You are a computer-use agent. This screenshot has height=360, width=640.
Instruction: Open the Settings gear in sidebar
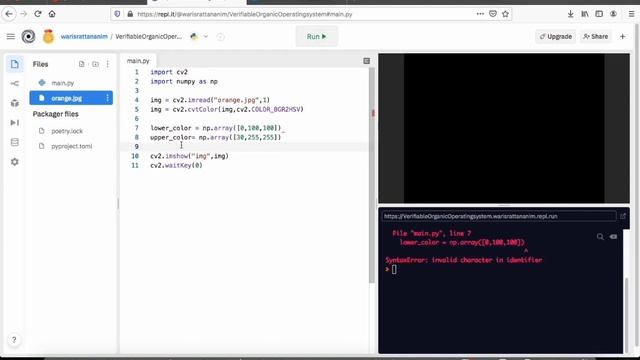click(15, 162)
